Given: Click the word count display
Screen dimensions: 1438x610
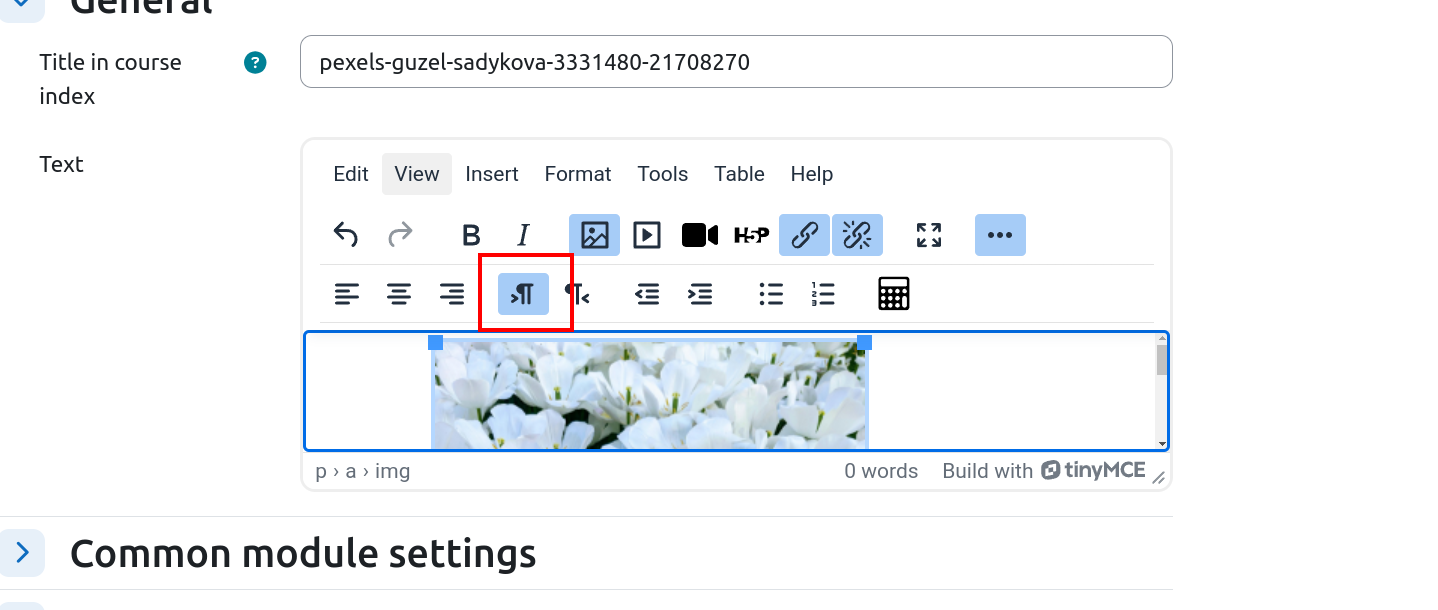Looking at the screenshot, I should (881, 471).
